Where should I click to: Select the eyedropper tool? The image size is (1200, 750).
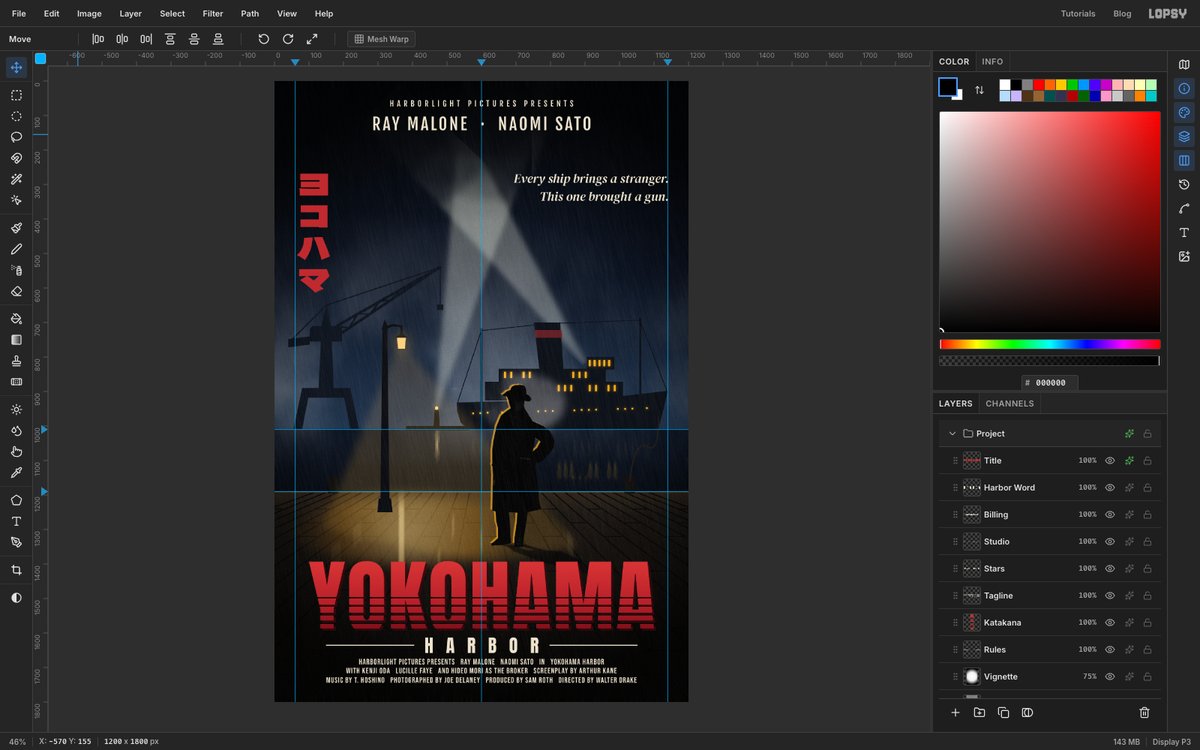pyautogui.click(x=16, y=473)
